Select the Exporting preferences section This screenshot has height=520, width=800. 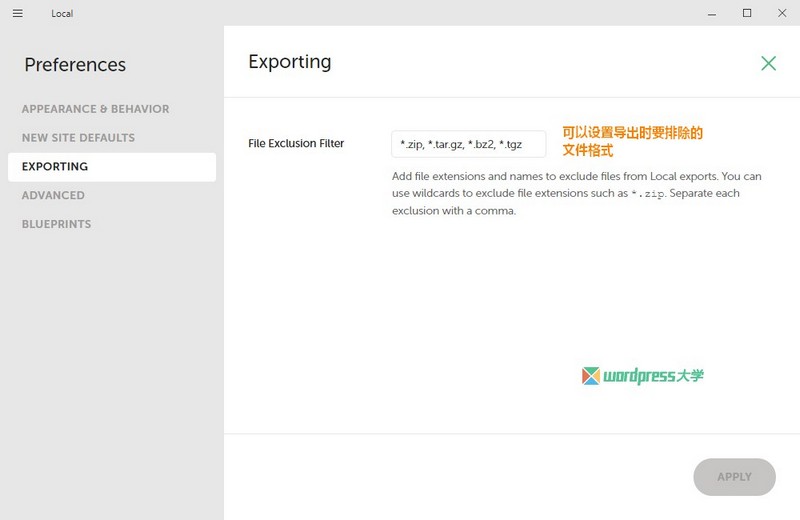point(112,167)
